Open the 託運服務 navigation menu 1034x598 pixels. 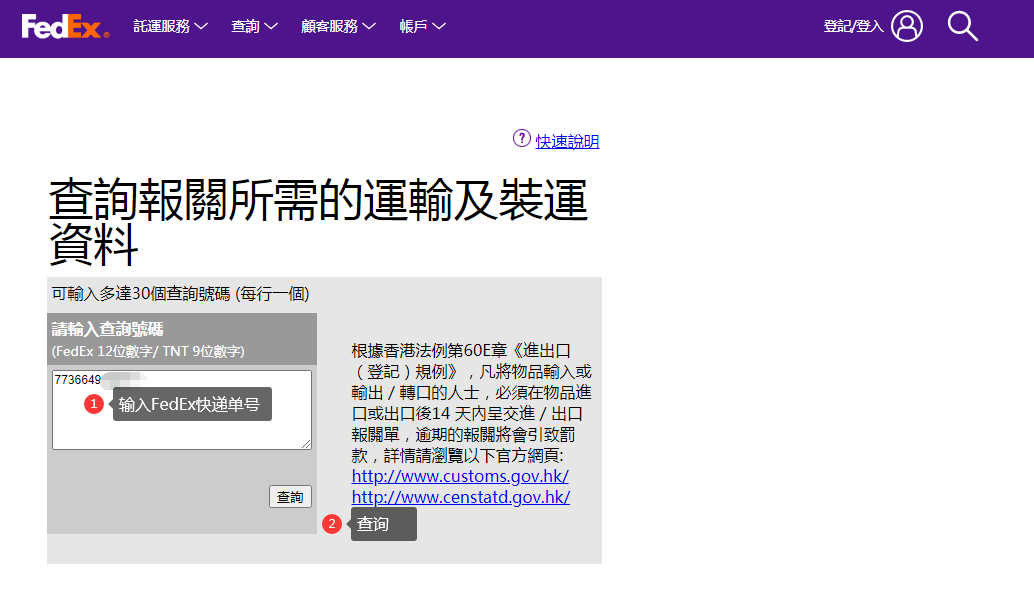coord(170,27)
